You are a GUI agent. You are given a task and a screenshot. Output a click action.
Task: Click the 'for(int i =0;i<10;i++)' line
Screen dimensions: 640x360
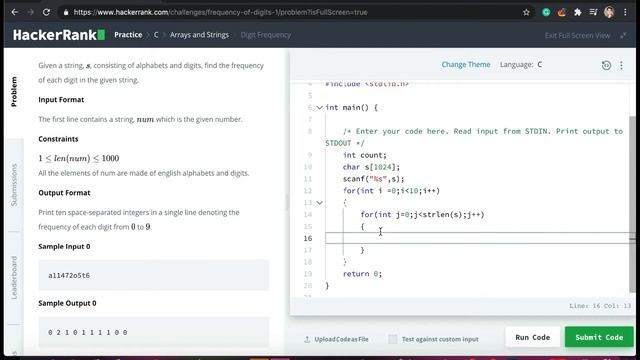391,191
